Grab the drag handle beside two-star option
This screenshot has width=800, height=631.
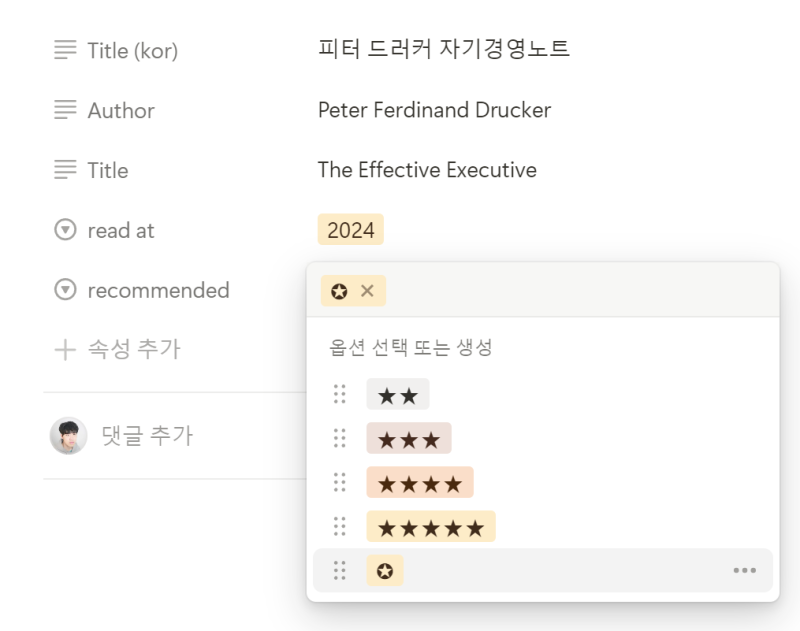[339, 394]
